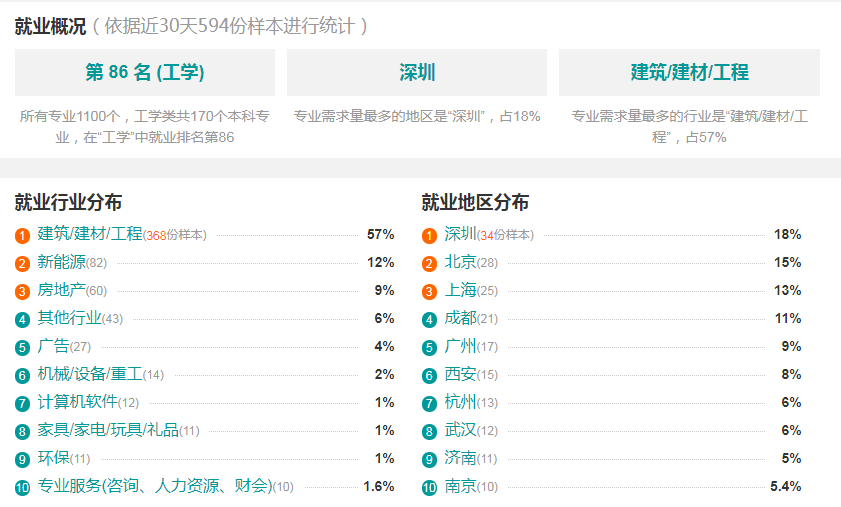Open the 机械/设备/重工 industry link
The image size is (841, 507).
click(90, 373)
